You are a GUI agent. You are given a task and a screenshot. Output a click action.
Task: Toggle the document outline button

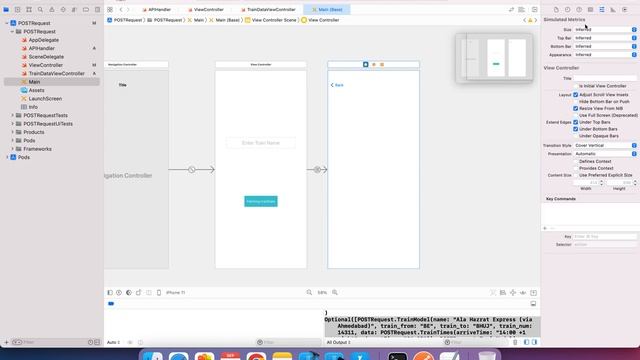[110, 293]
